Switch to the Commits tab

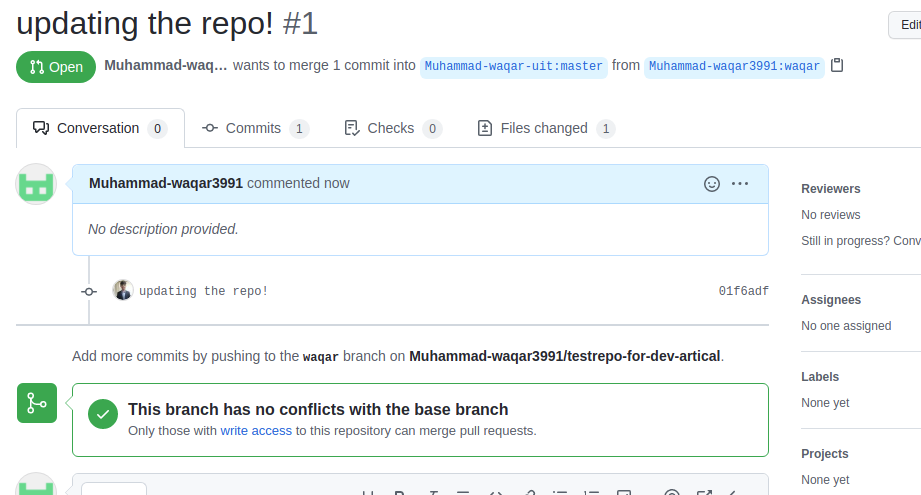255,128
